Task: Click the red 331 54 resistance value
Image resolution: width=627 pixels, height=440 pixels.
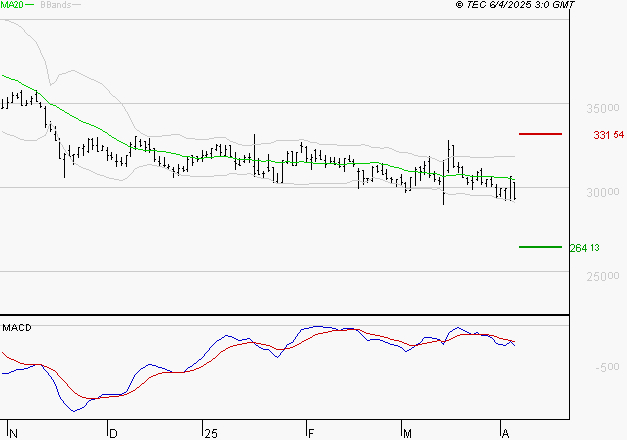Action: (x=608, y=135)
